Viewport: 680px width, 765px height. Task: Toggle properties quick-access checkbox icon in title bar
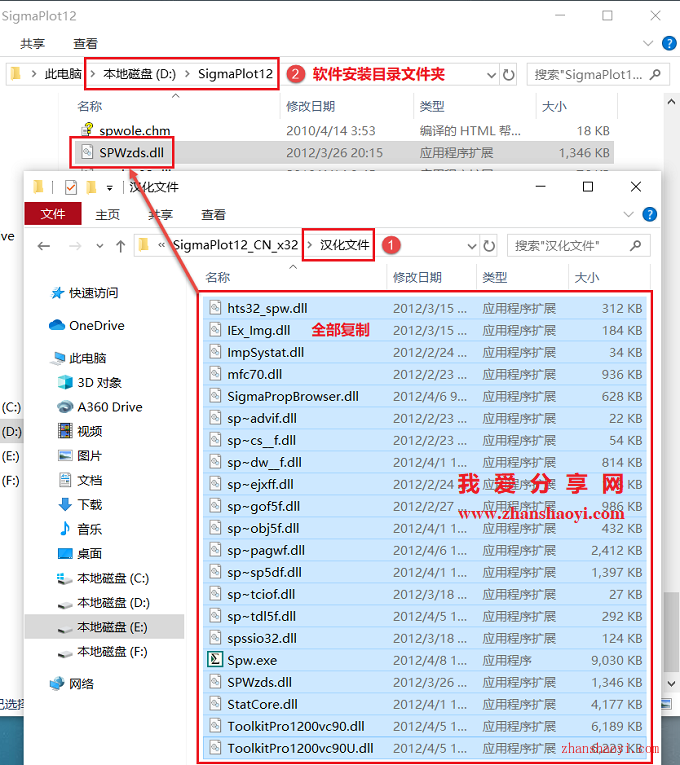[71, 187]
